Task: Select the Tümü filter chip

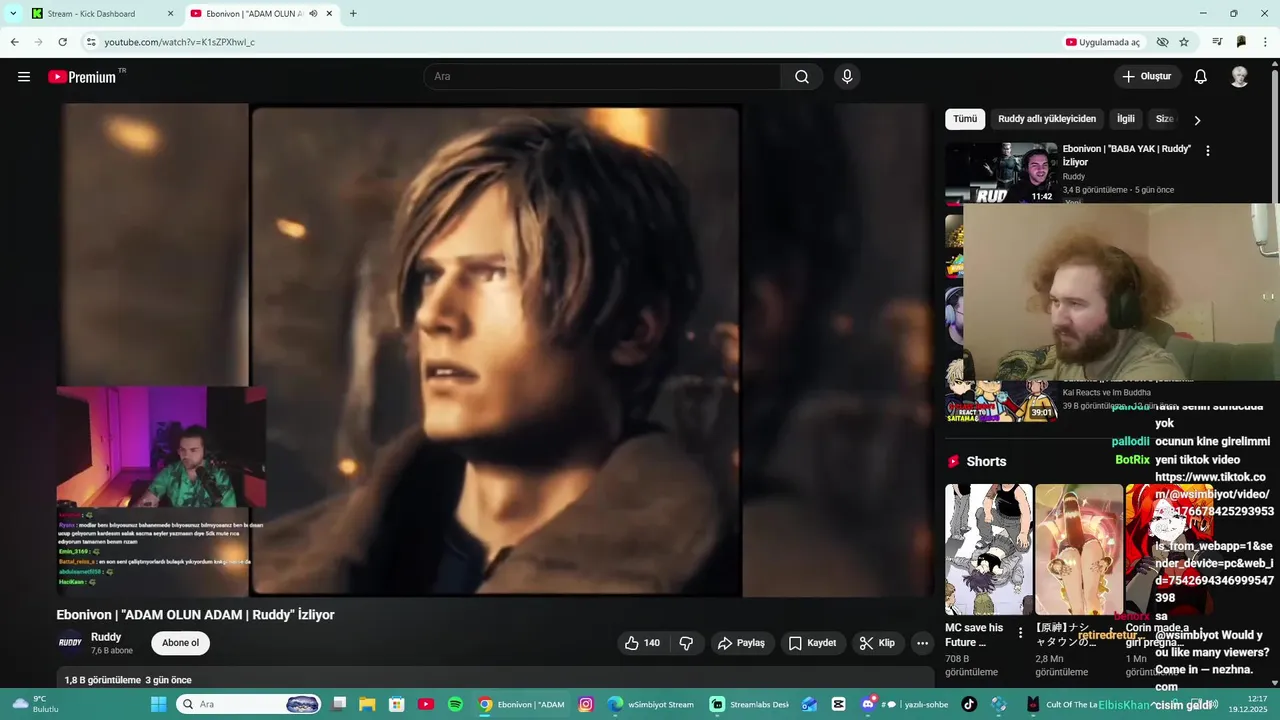Action: tap(965, 119)
